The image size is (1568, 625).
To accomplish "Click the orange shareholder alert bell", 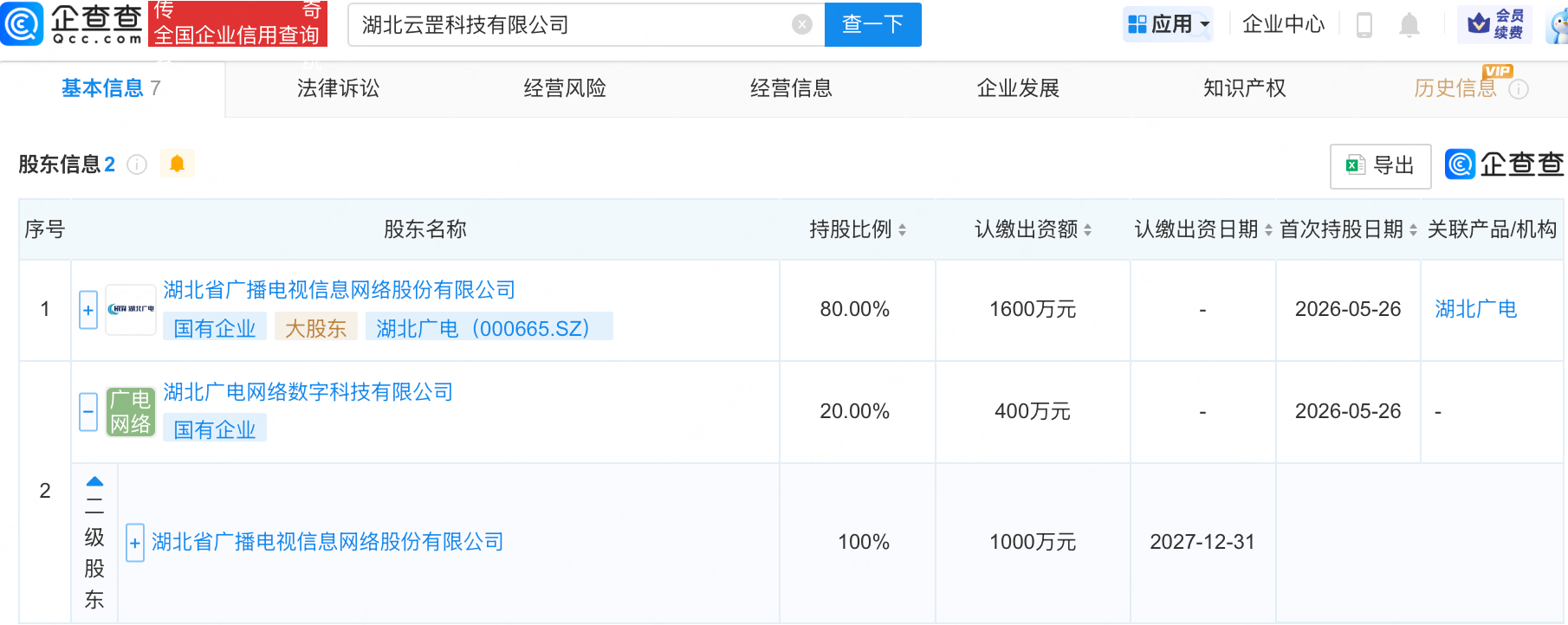I will point(177,164).
